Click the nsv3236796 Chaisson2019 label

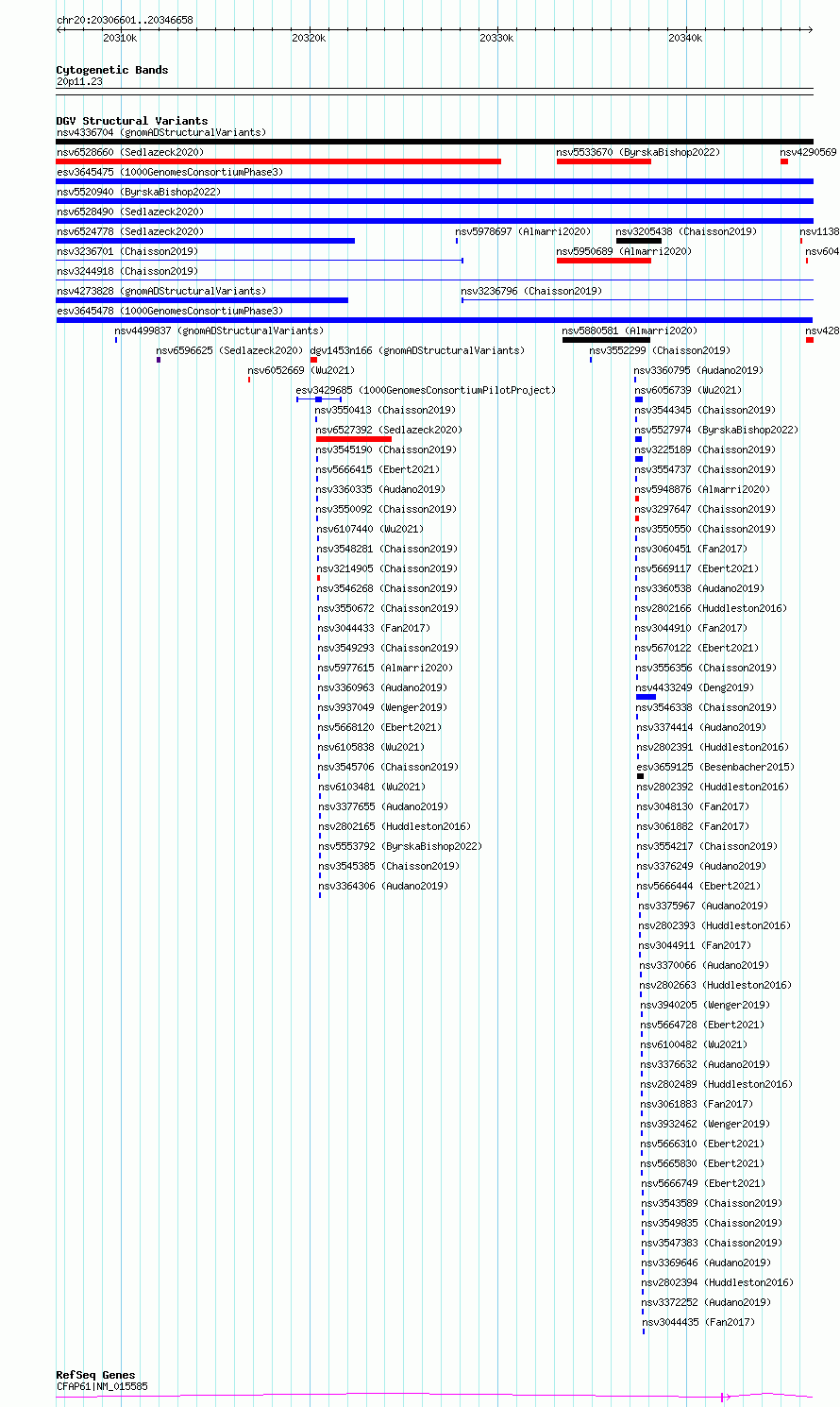[x=531, y=291]
